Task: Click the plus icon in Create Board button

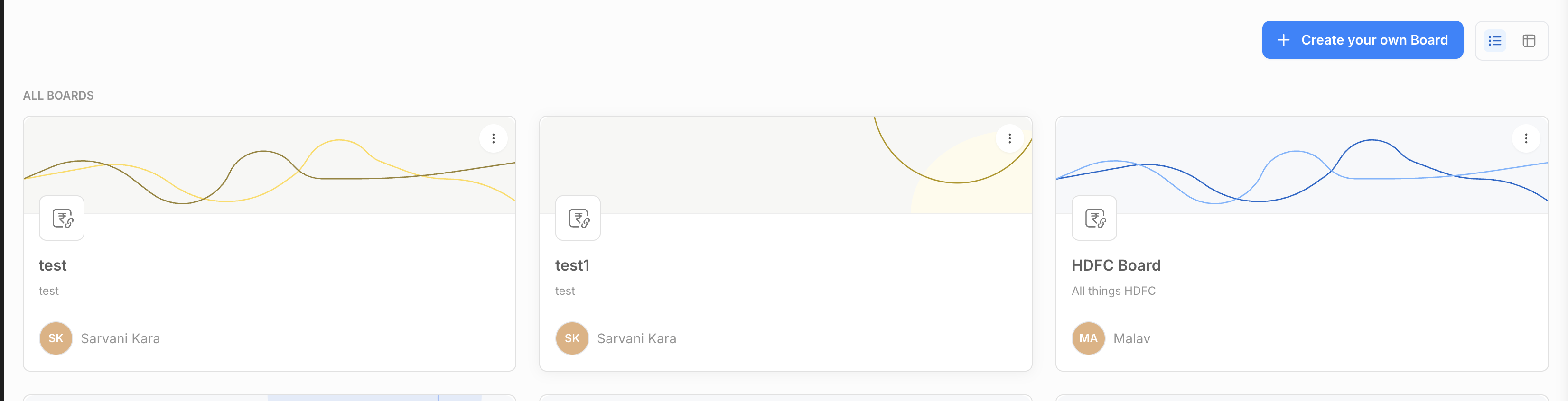Action: (x=1283, y=40)
